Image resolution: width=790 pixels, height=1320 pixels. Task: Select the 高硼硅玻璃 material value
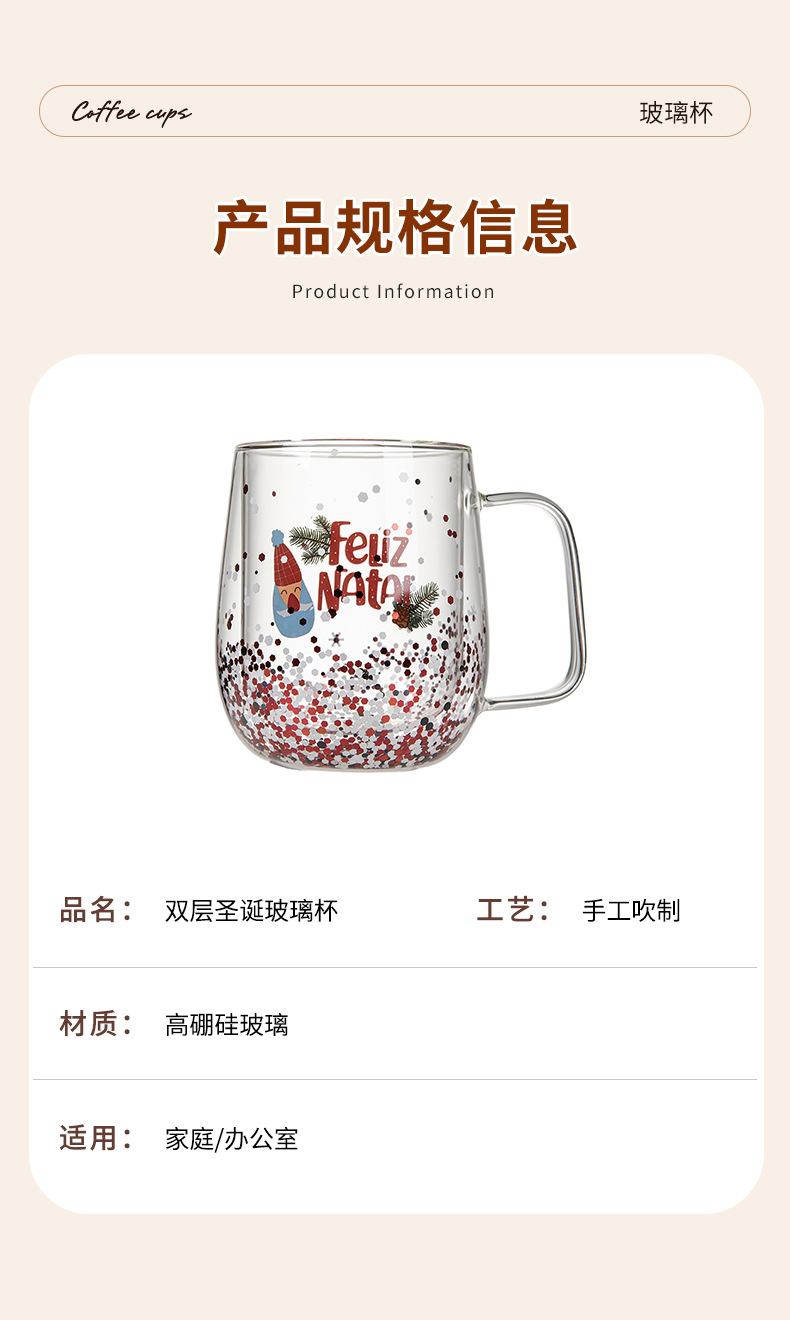coord(227,1025)
